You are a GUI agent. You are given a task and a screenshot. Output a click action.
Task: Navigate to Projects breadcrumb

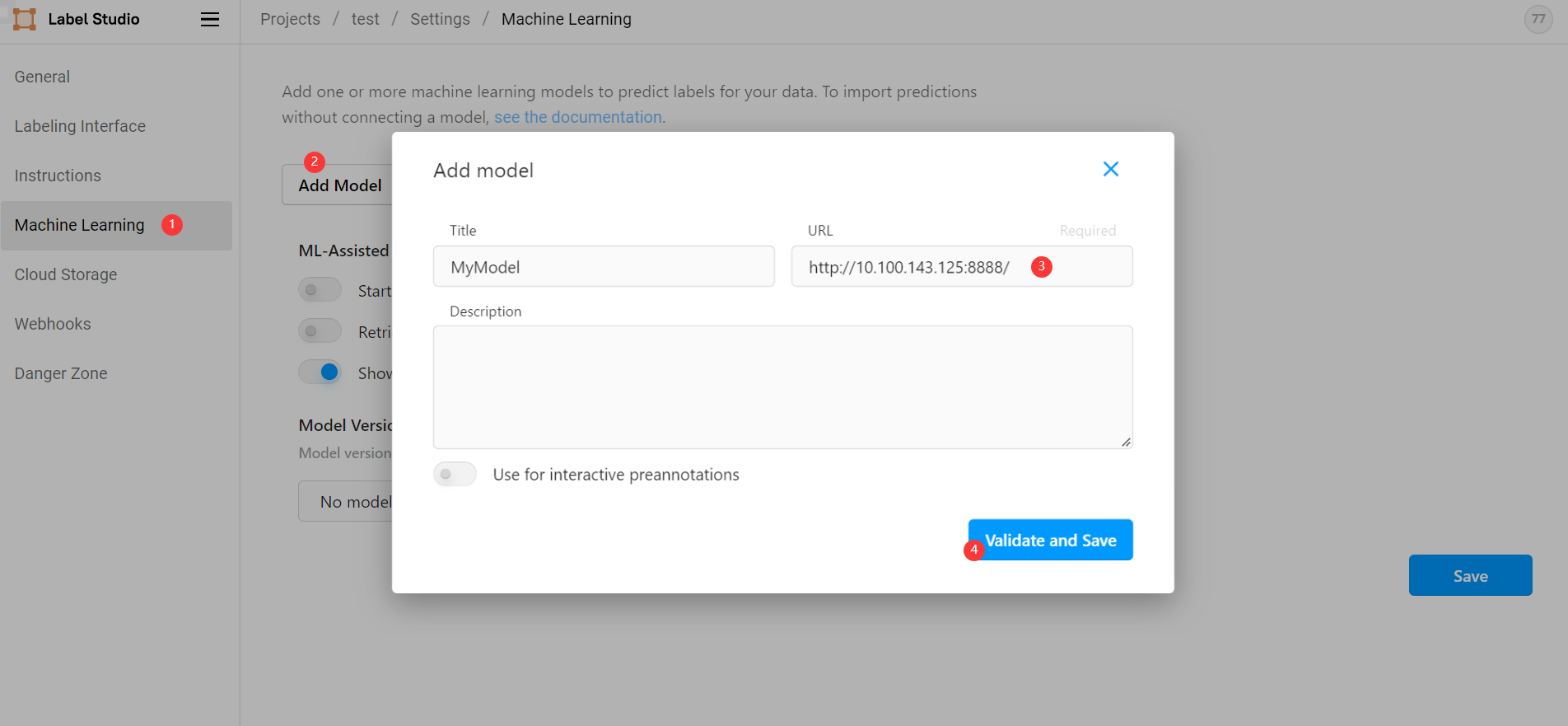pos(290,19)
